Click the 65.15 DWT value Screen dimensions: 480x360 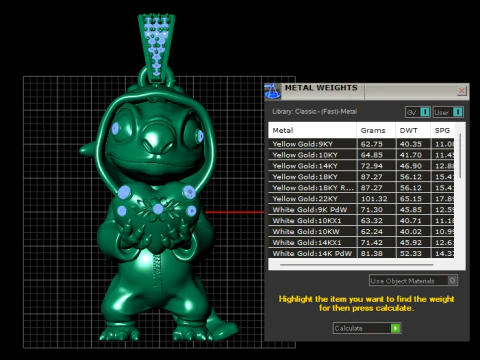point(411,199)
